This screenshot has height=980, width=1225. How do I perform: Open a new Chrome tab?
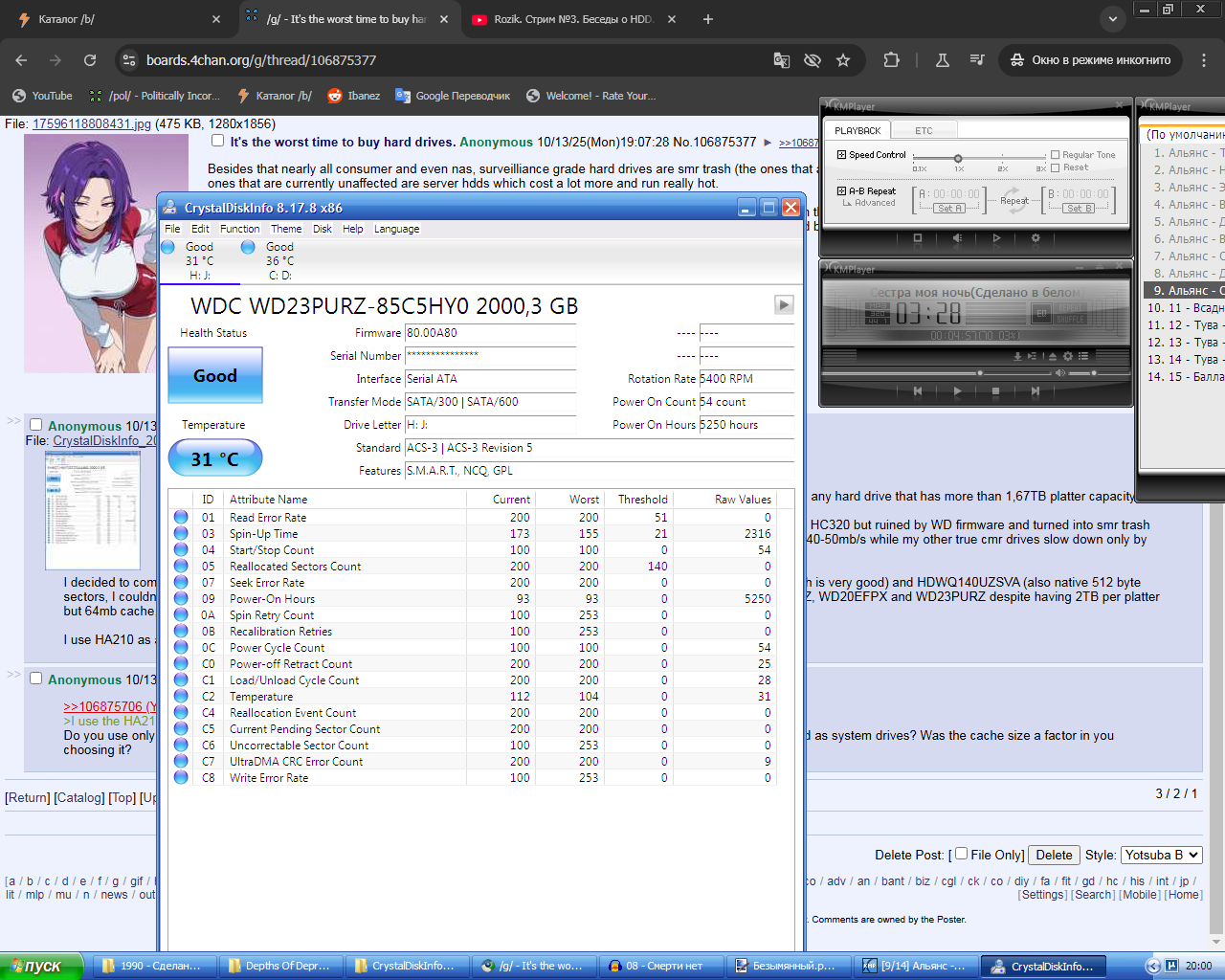708,19
